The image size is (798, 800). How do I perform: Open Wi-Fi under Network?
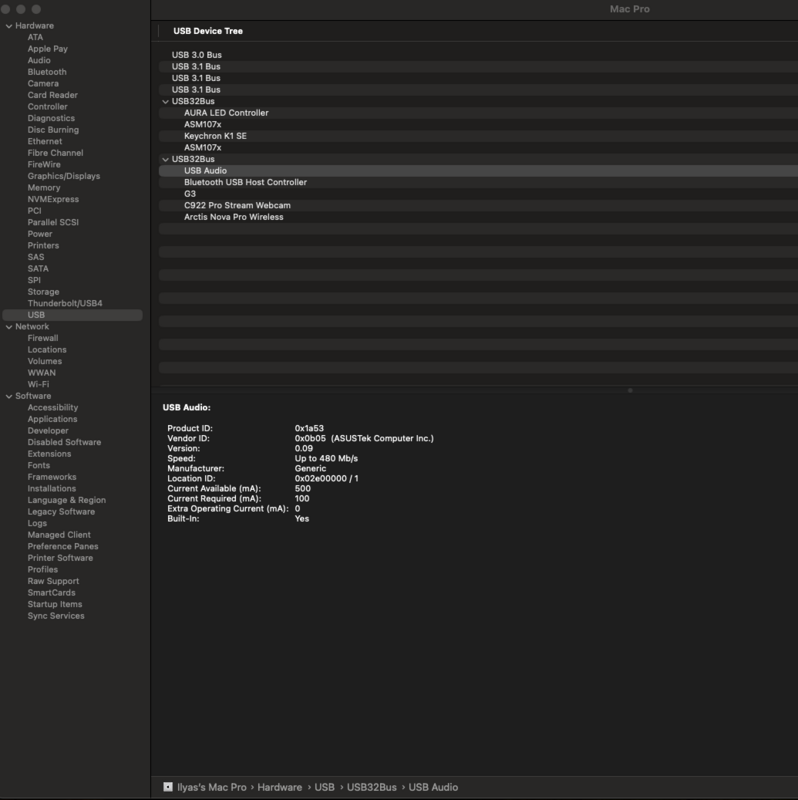point(39,384)
